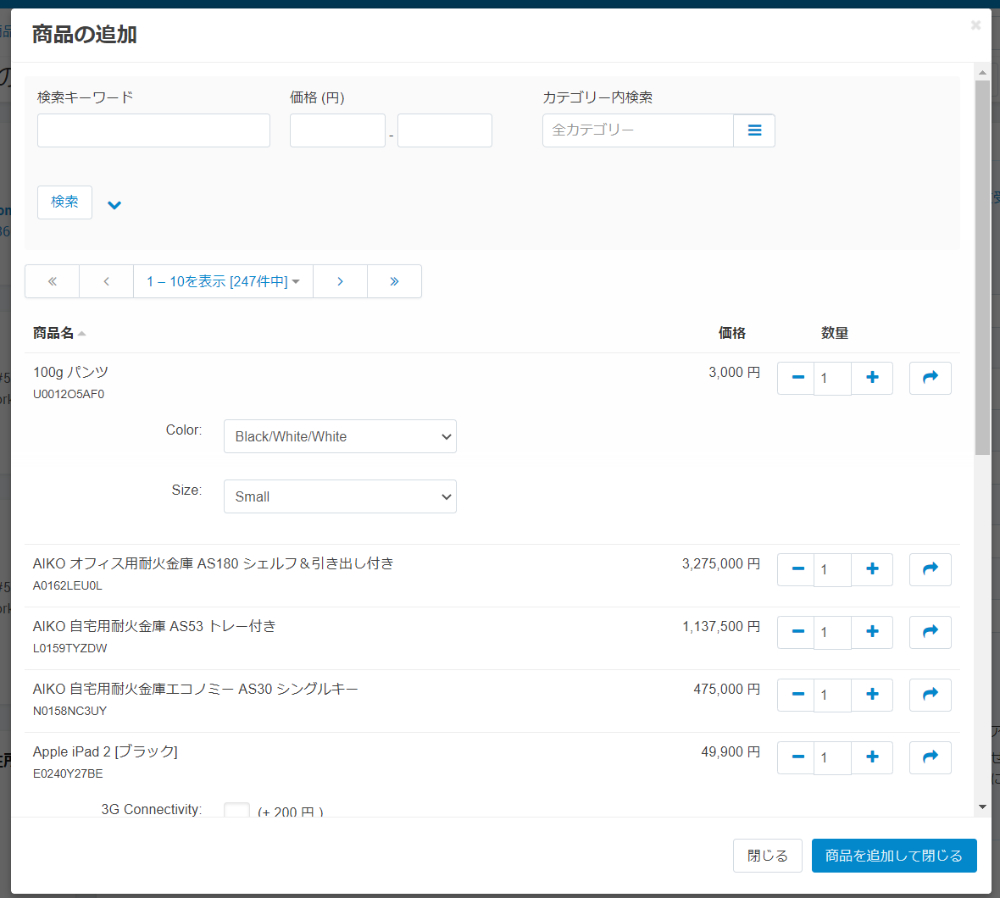Click quantity field for Apple iPad 2

pos(832,757)
